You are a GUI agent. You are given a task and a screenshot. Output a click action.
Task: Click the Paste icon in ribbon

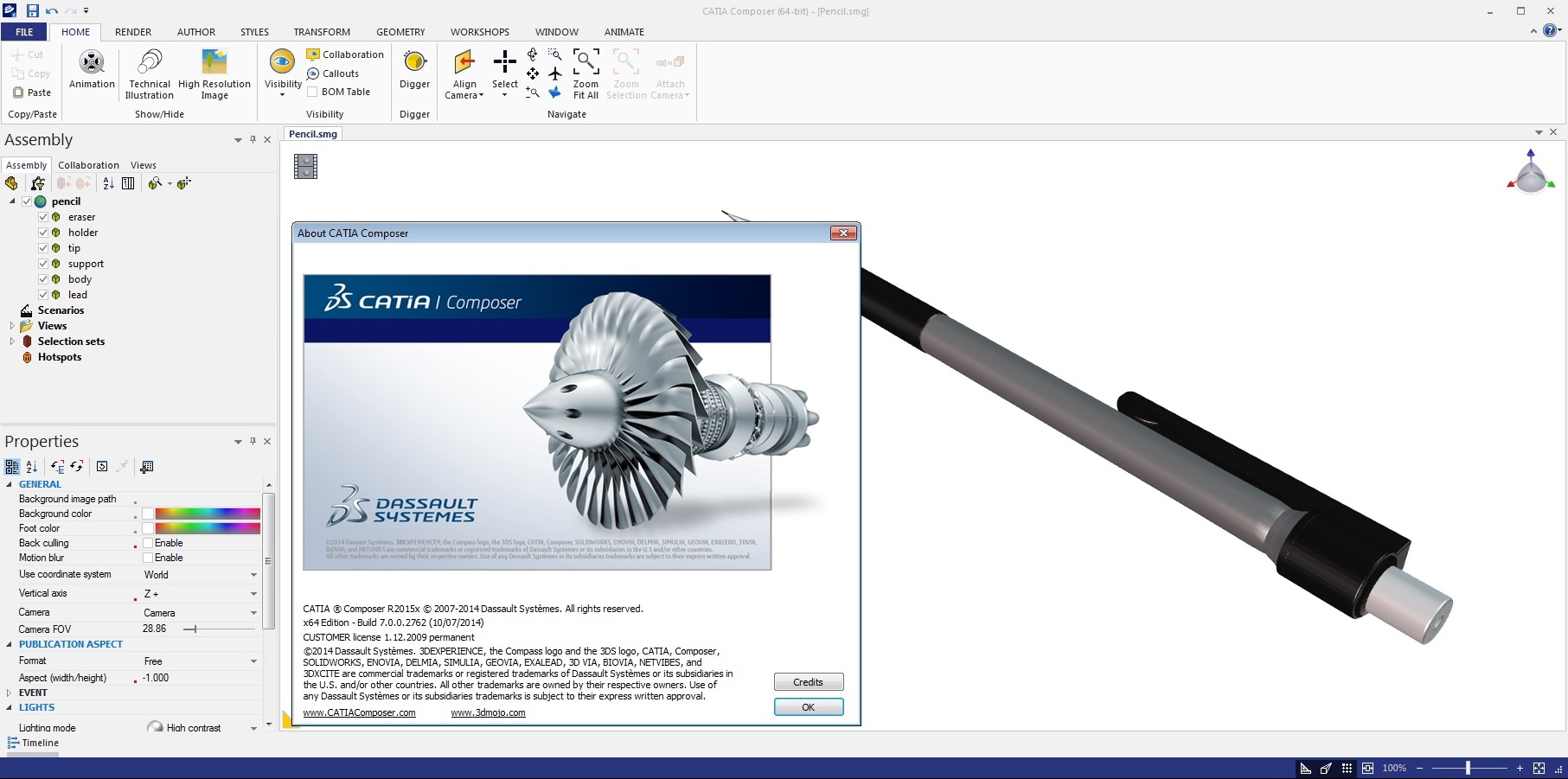(x=18, y=93)
